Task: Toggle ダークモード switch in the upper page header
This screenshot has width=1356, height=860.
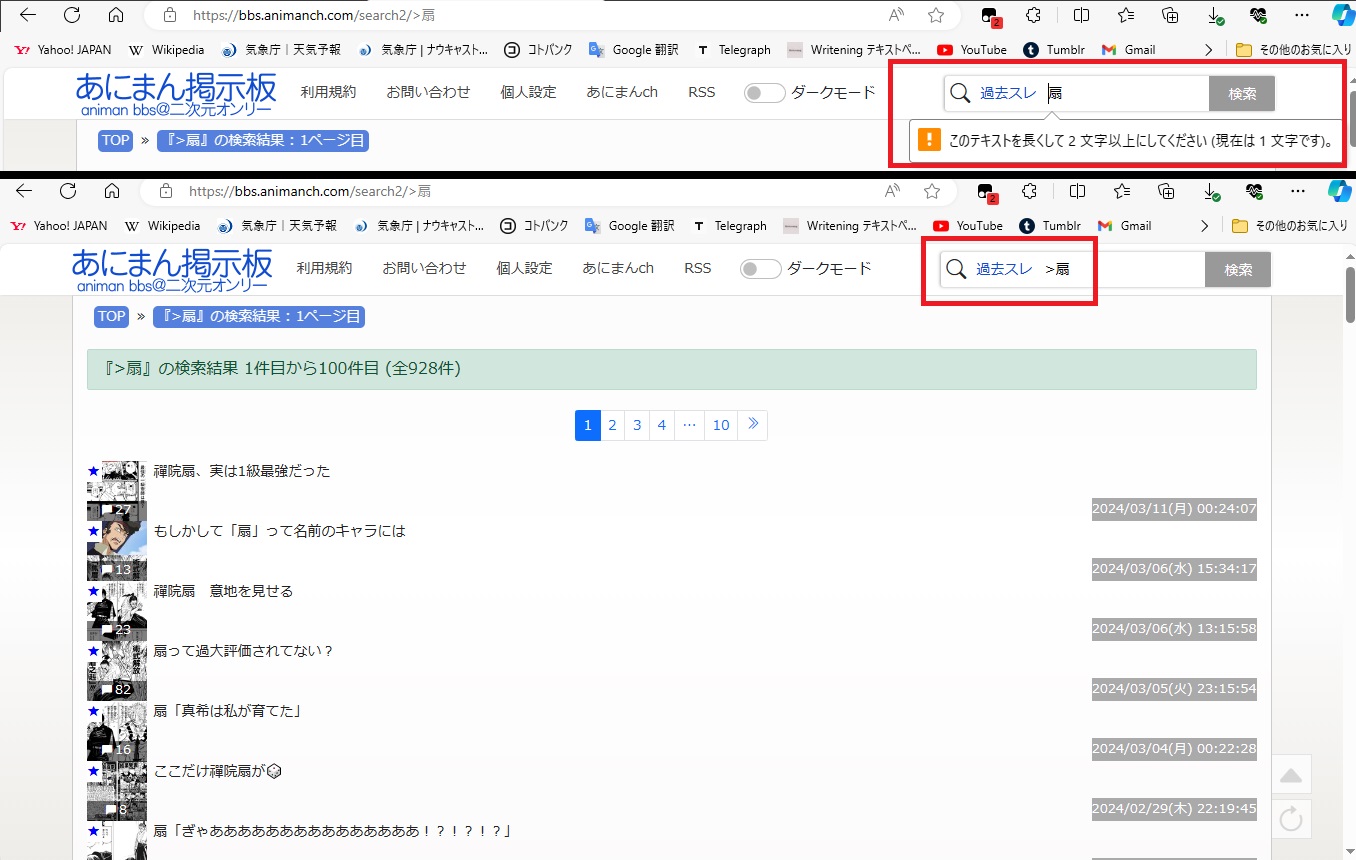Action: pyautogui.click(x=764, y=93)
